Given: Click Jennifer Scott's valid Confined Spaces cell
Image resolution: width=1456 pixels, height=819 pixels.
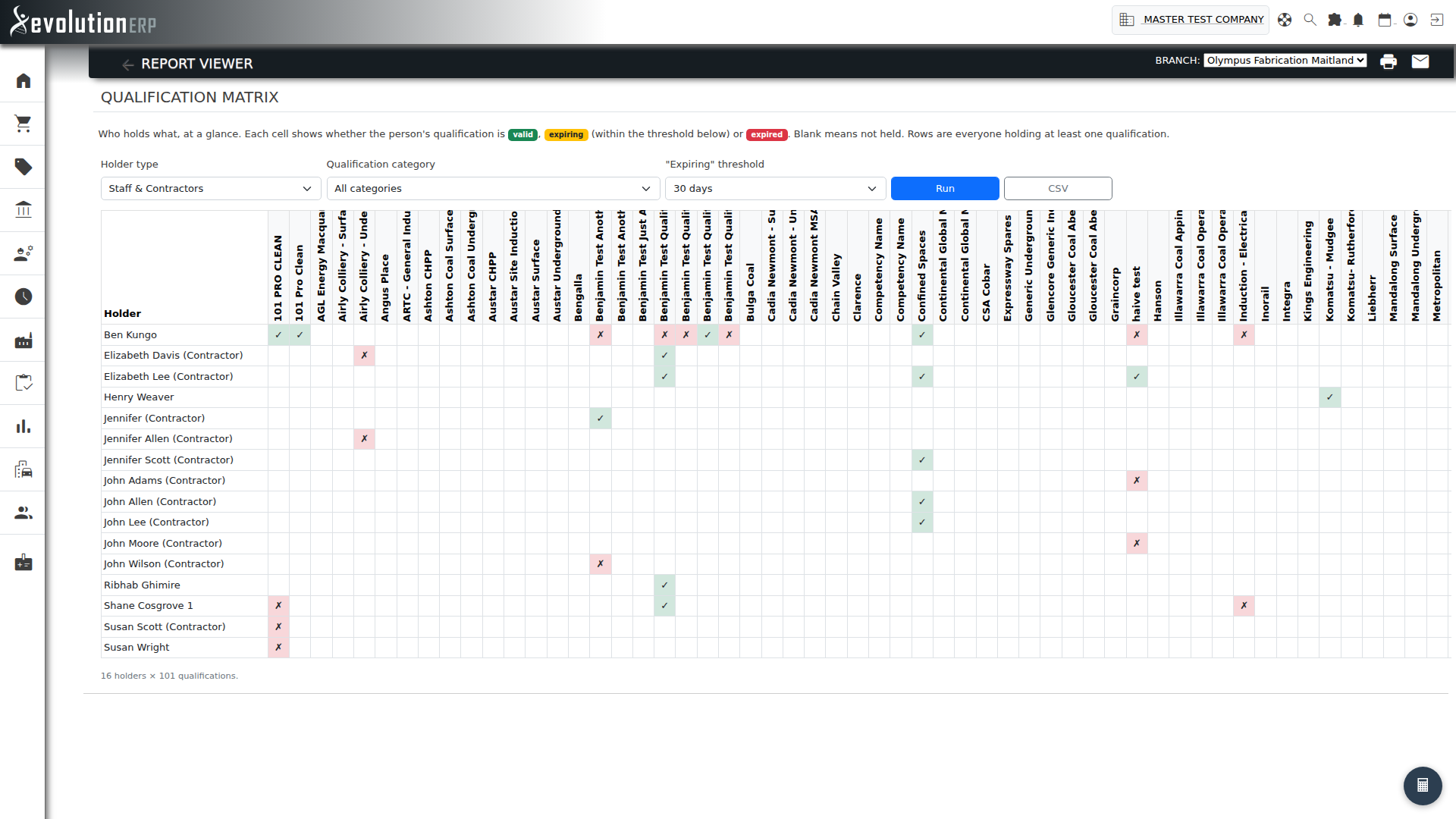Looking at the screenshot, I should click(922, 460).
